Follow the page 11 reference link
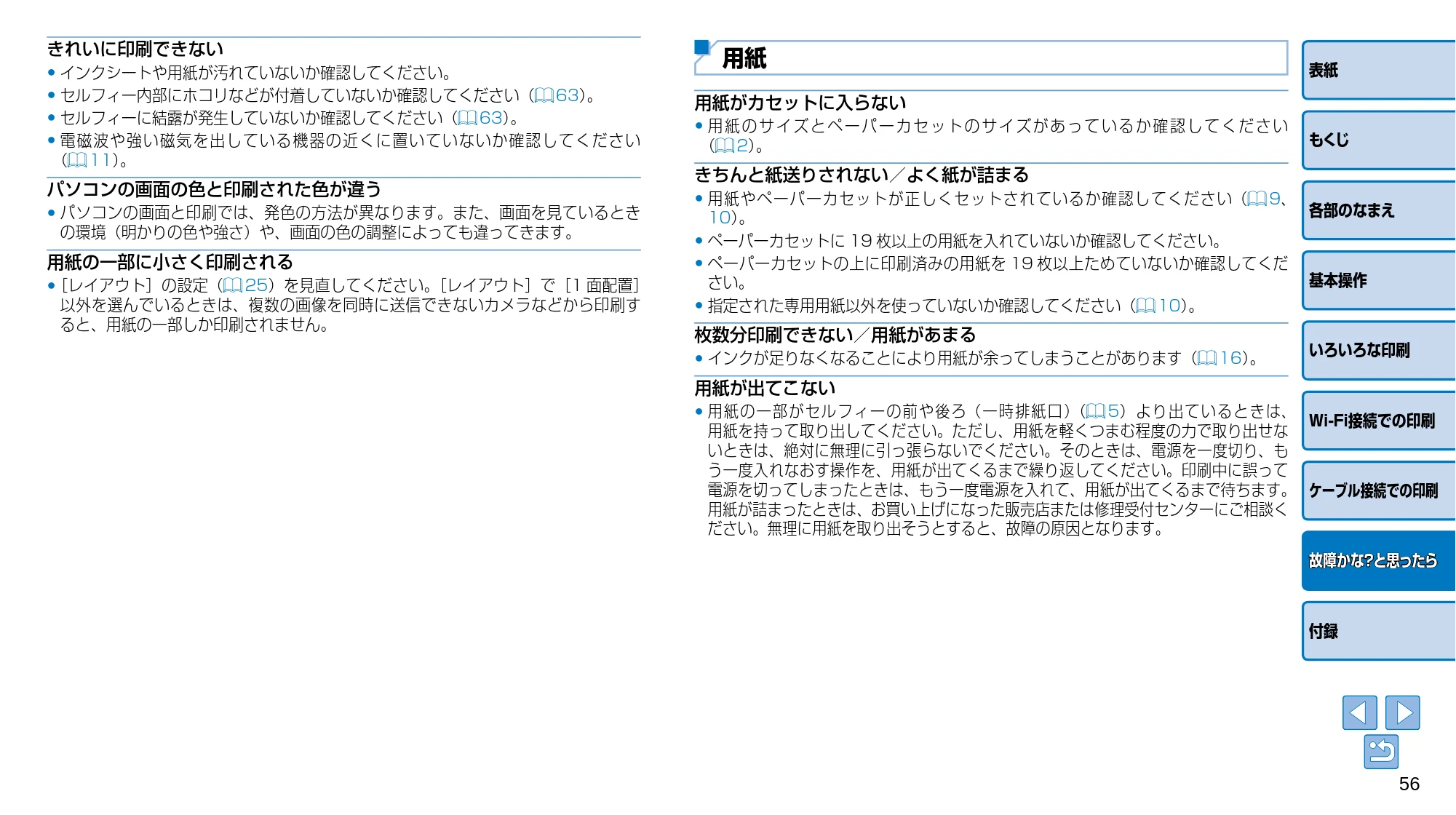The width and height of the screenshot is (1456, 815). (89, 160)
